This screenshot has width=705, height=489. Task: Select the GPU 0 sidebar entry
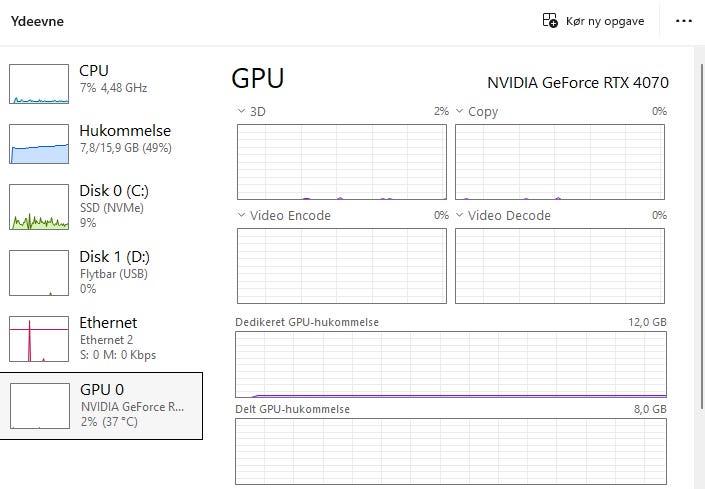coord(101,405)
